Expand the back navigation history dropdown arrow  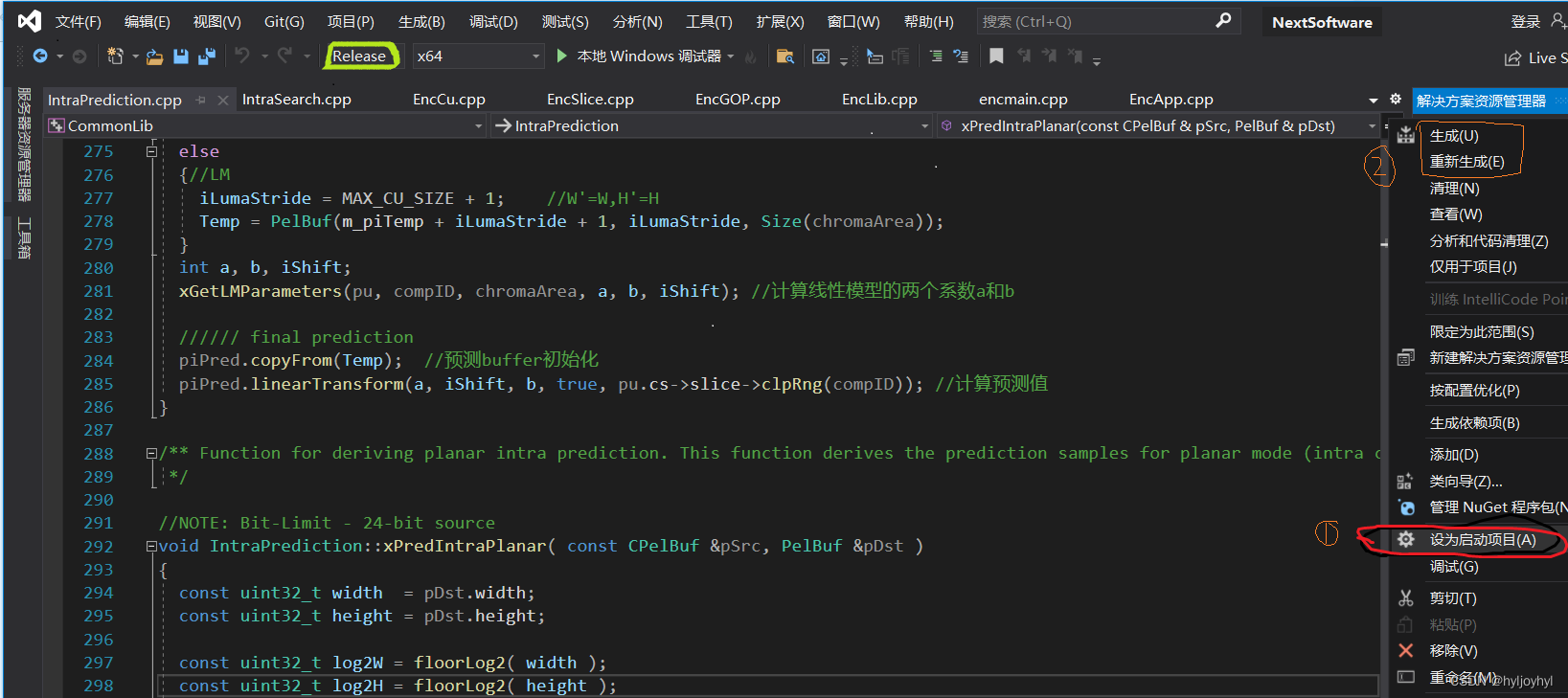point(59,56)
